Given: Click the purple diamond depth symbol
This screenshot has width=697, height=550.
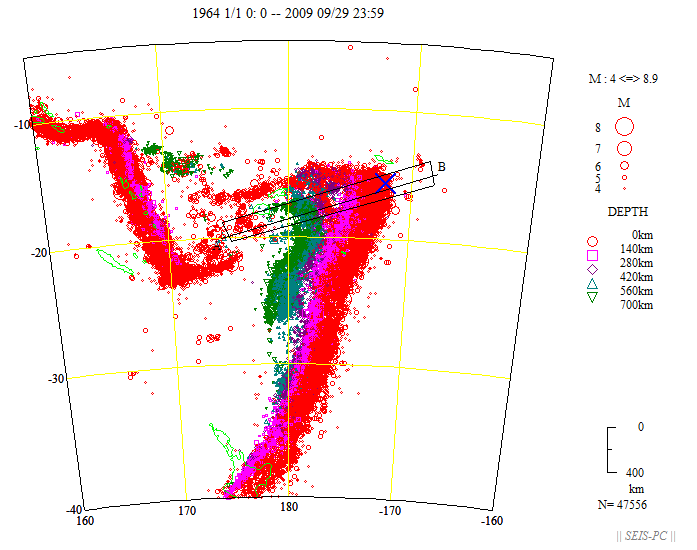Looking at the screenshot, I should pyautogui.click(x=592, y=268).
